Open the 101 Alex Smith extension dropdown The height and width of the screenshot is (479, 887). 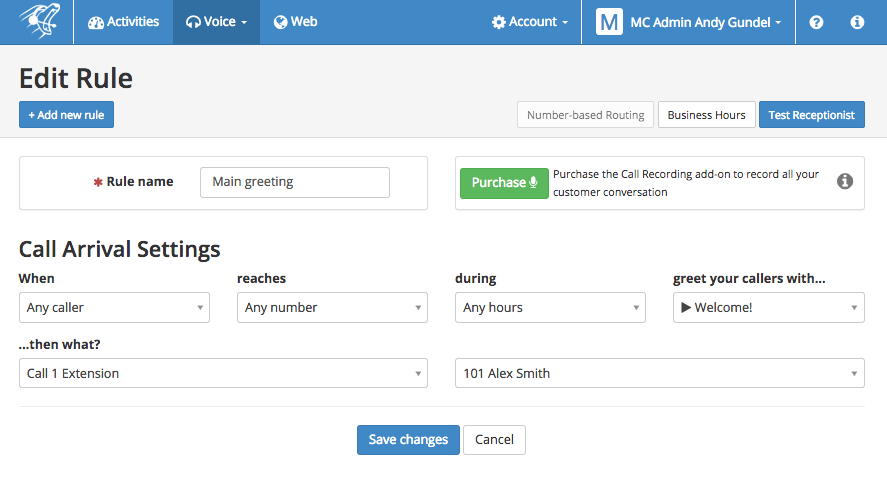(x=660, y=373)
